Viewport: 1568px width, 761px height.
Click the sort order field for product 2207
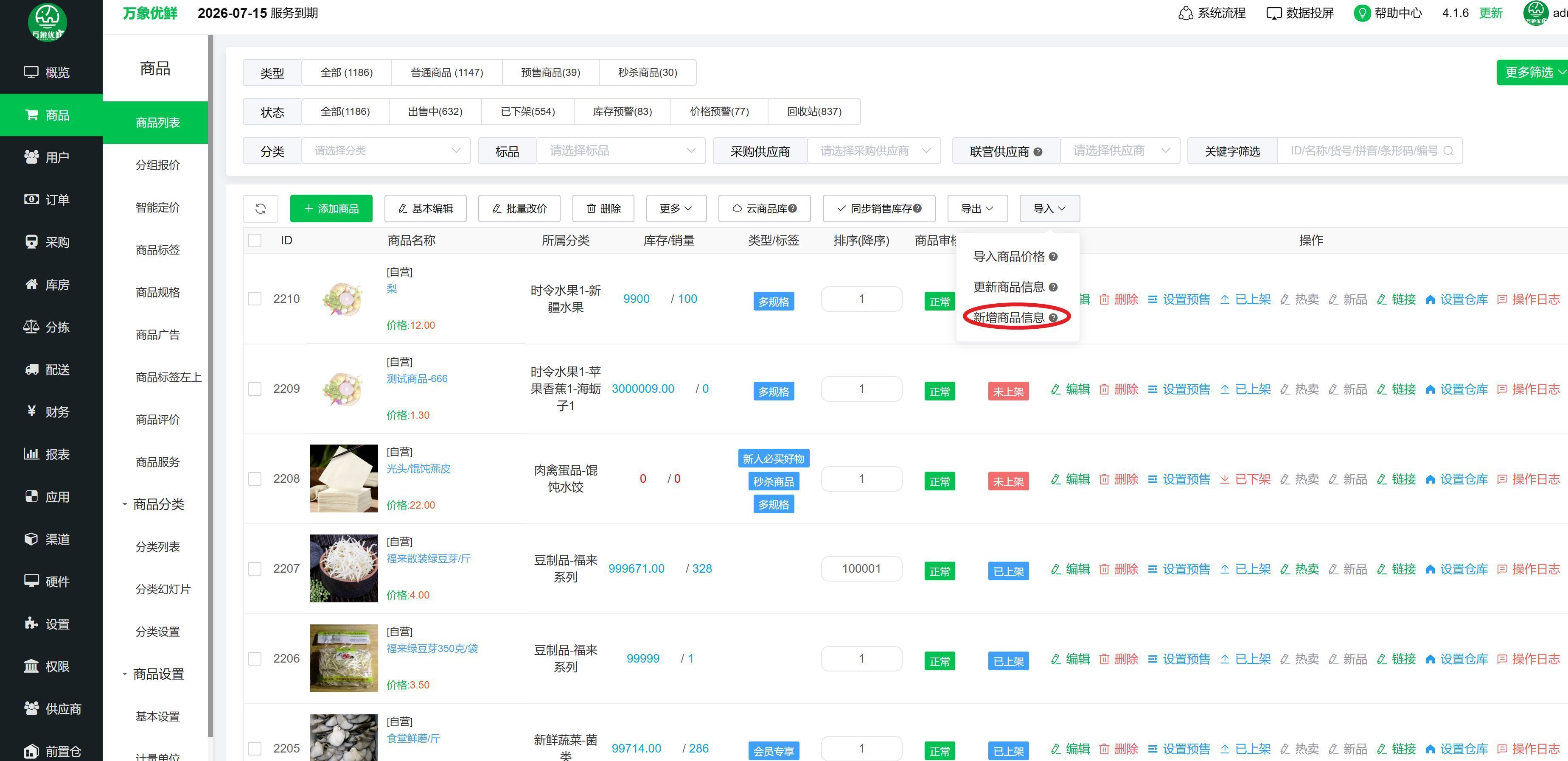[x=861, y=569]
